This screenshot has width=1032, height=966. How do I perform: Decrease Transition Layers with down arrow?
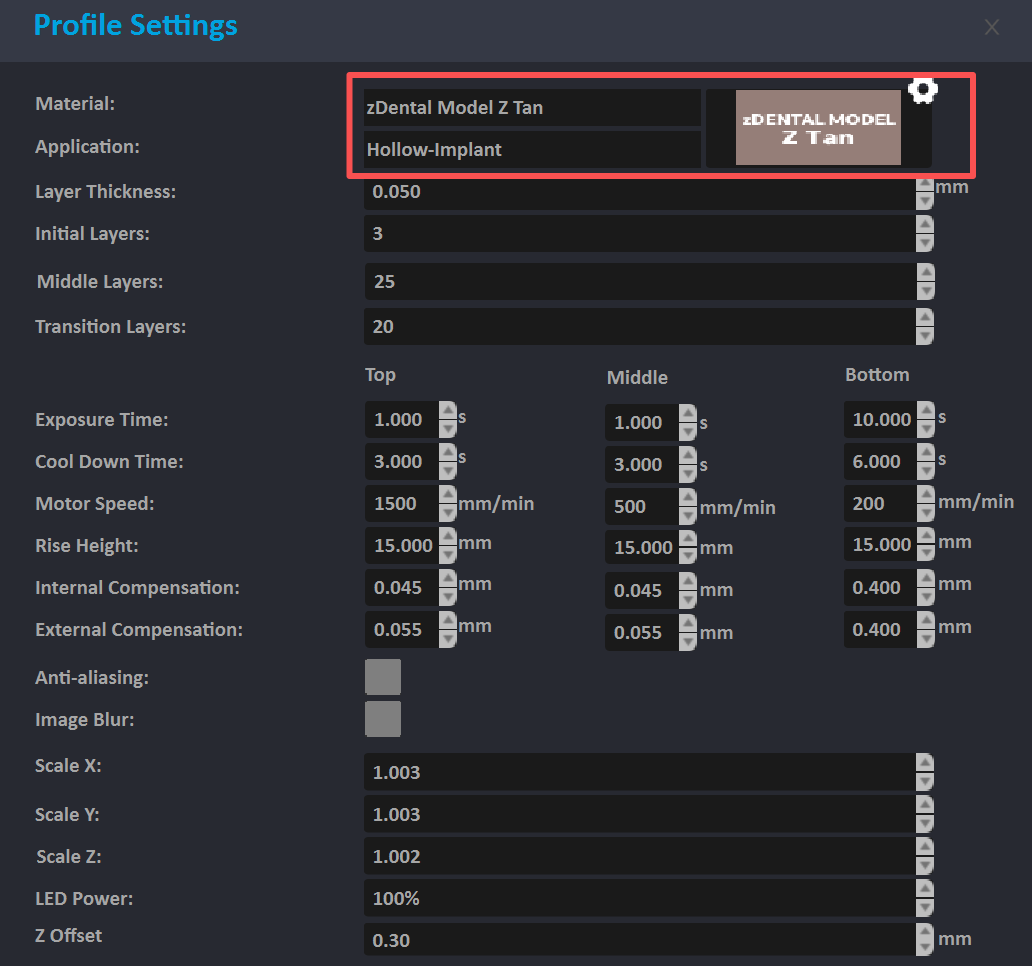(925, 336)
